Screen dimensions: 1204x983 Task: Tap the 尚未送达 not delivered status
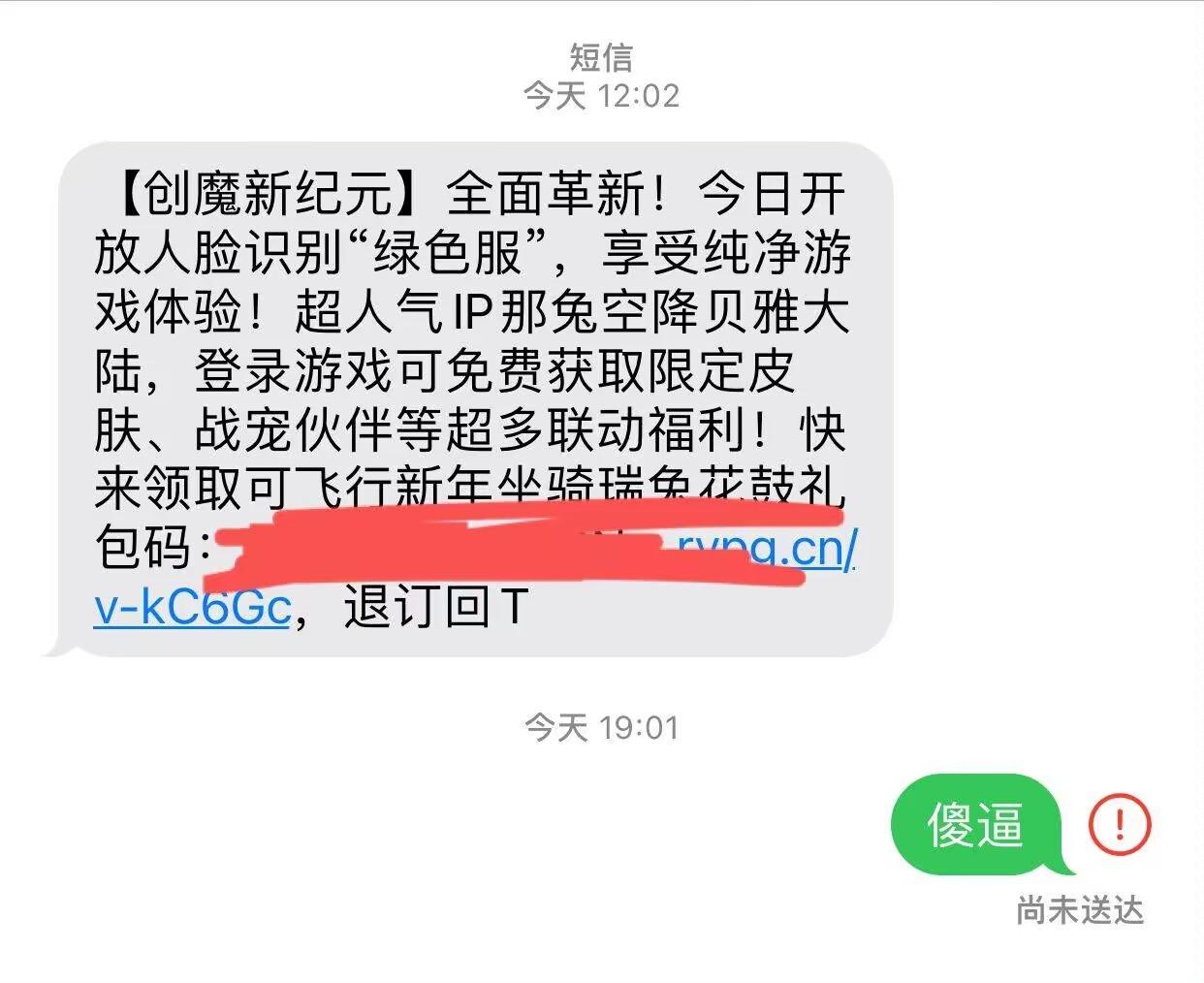tap(1080, 911)
